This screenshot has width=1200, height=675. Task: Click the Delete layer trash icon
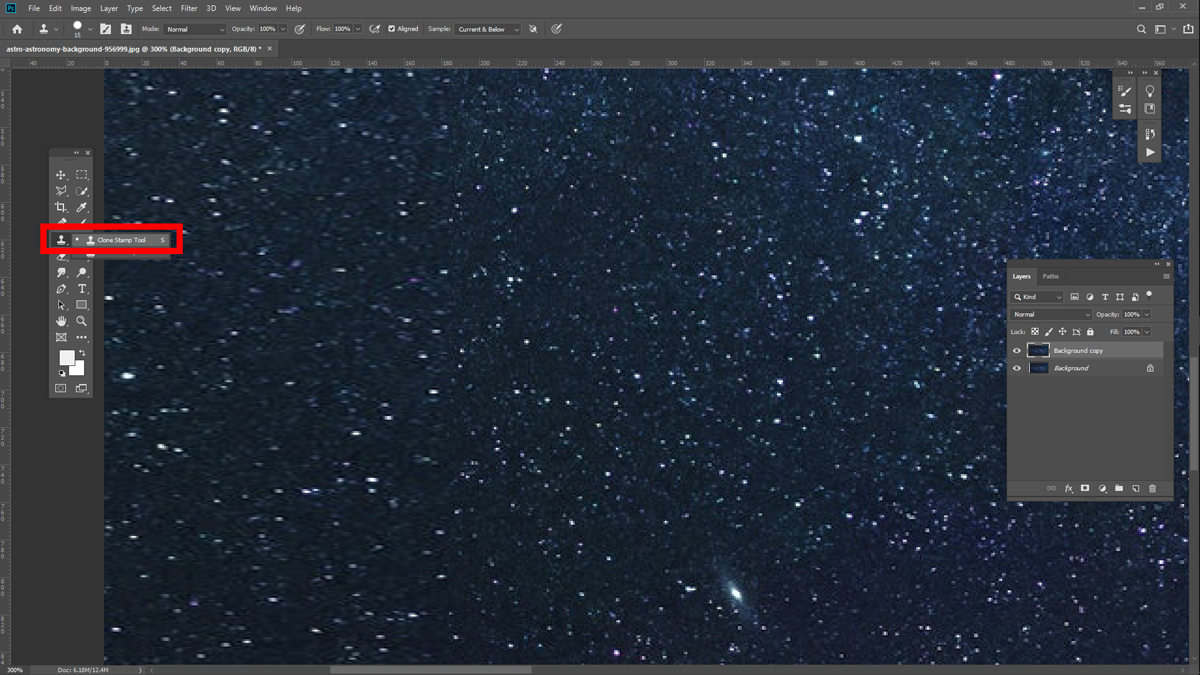pyautogui.click(x=1152, y=488)
